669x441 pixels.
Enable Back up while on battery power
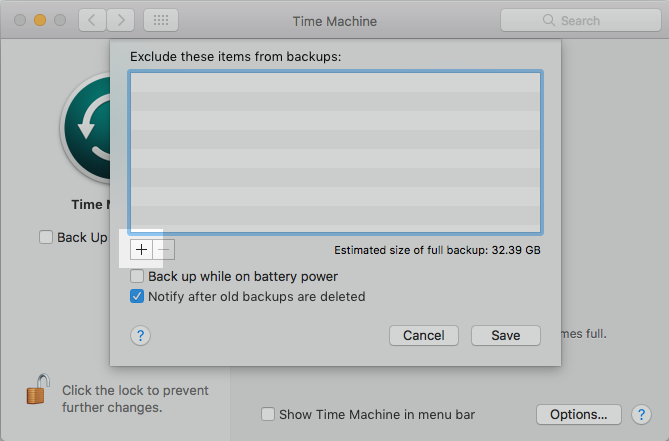coord(138,276)
